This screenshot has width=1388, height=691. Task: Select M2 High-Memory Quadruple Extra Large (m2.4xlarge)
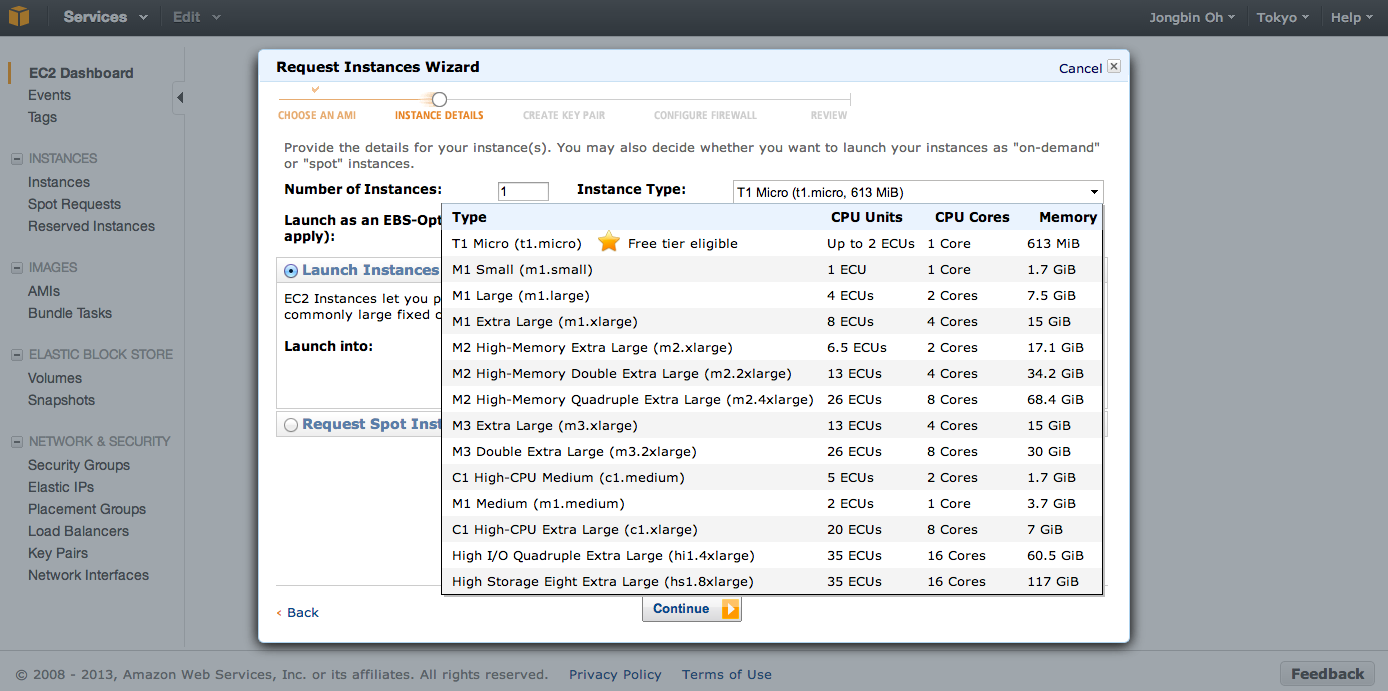pos(772,399)
